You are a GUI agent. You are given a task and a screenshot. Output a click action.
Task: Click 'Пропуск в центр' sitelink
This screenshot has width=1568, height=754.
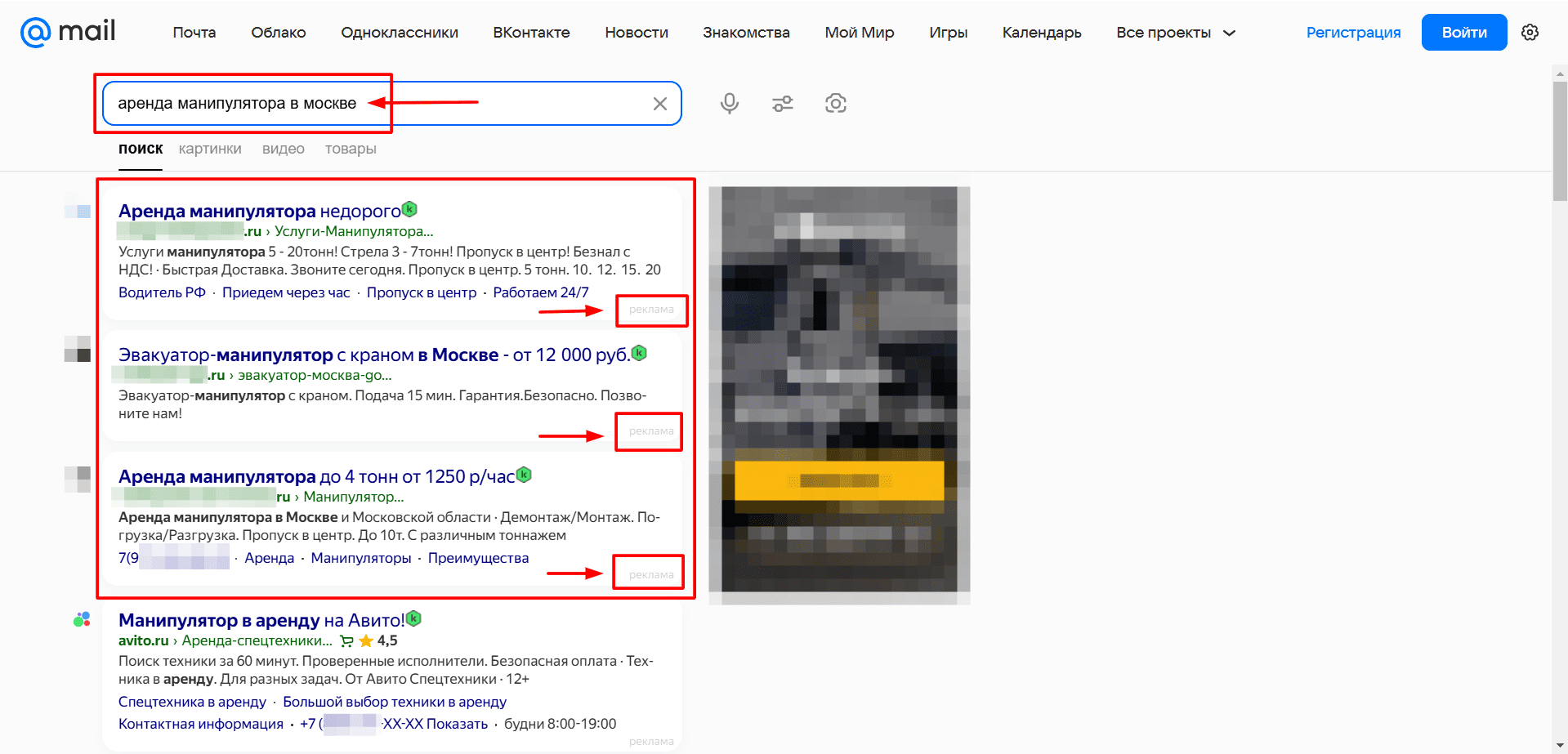point(422,292)
